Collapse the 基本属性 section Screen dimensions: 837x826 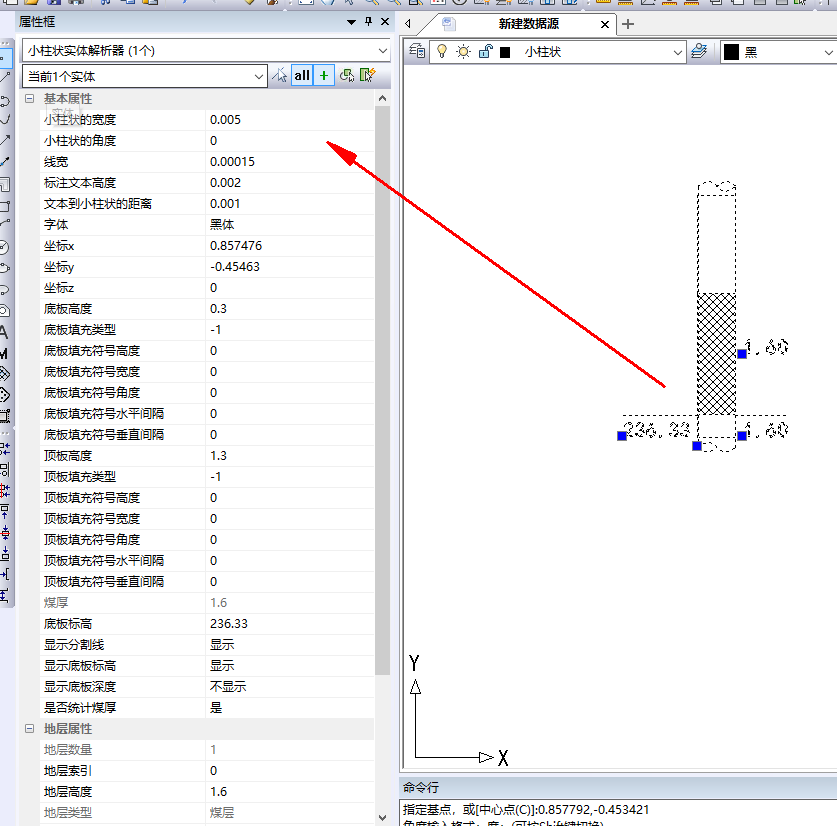(30, 99)
